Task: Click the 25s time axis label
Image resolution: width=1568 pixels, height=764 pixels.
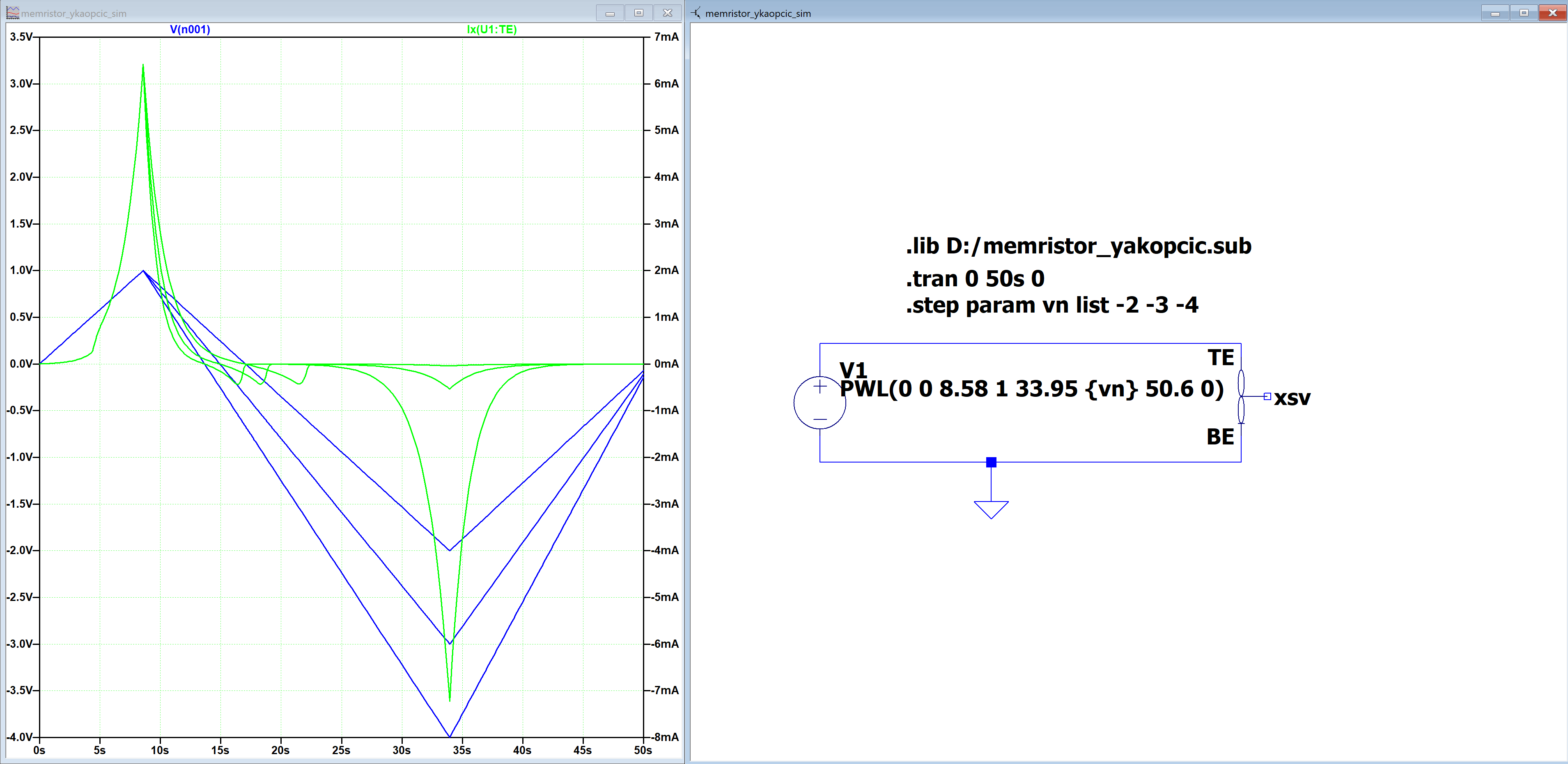Action: [341, 750]
